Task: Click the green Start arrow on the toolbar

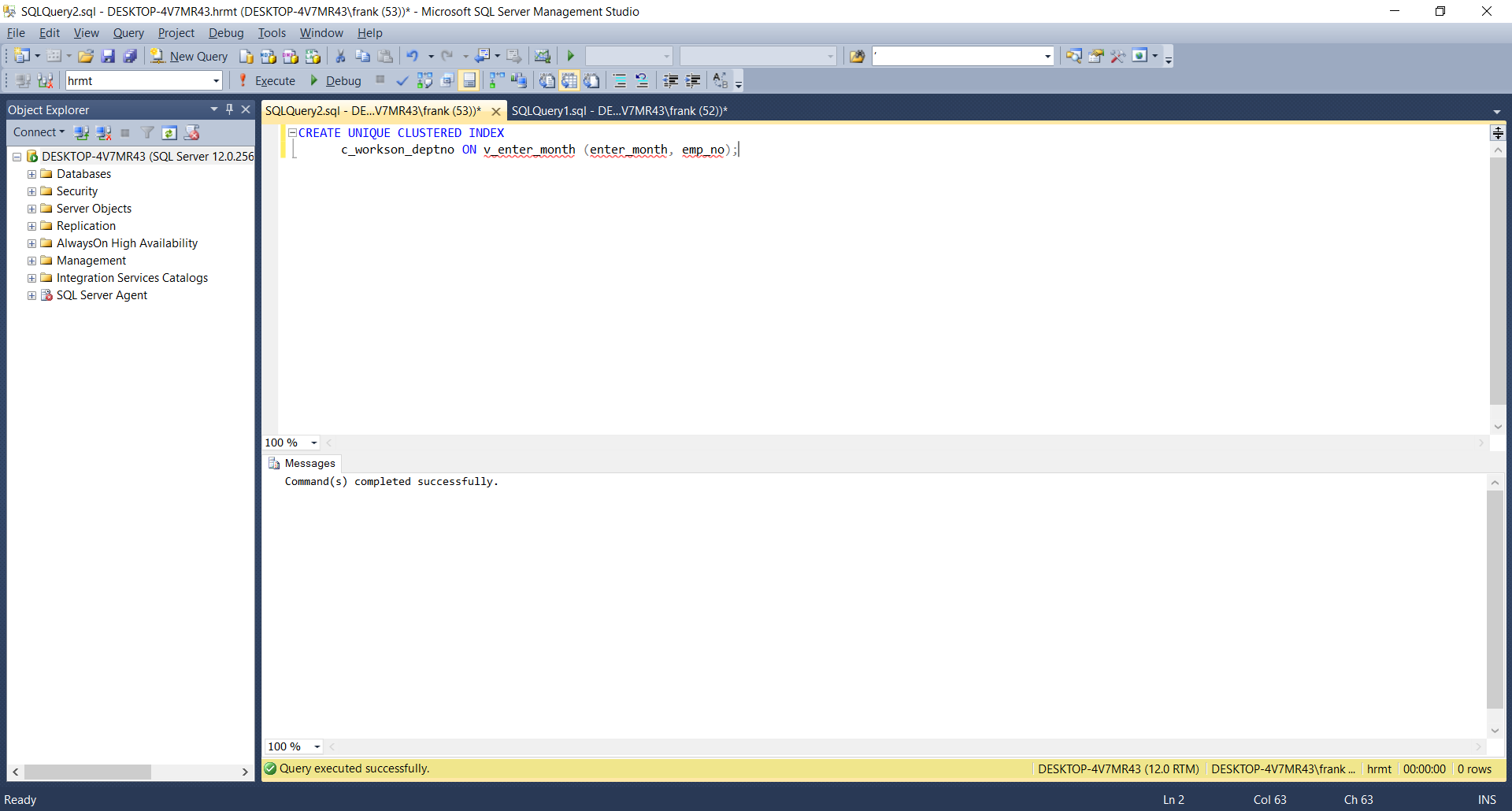Action: [571, 56]
